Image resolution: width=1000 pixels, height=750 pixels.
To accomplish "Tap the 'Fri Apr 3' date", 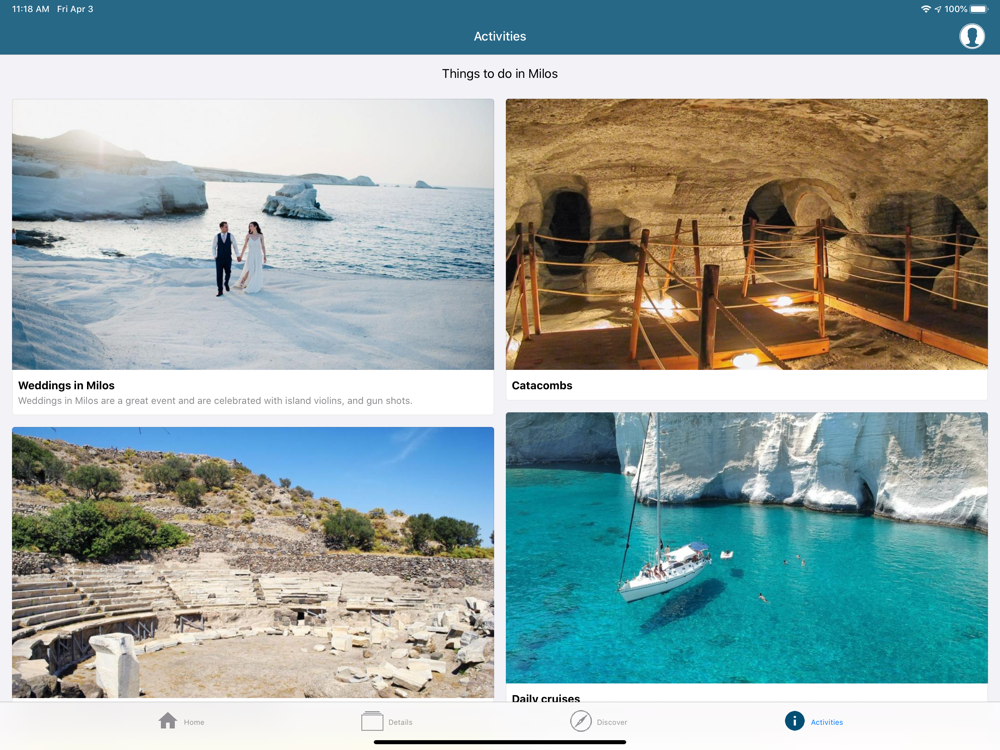I will (x=75, y=9).
